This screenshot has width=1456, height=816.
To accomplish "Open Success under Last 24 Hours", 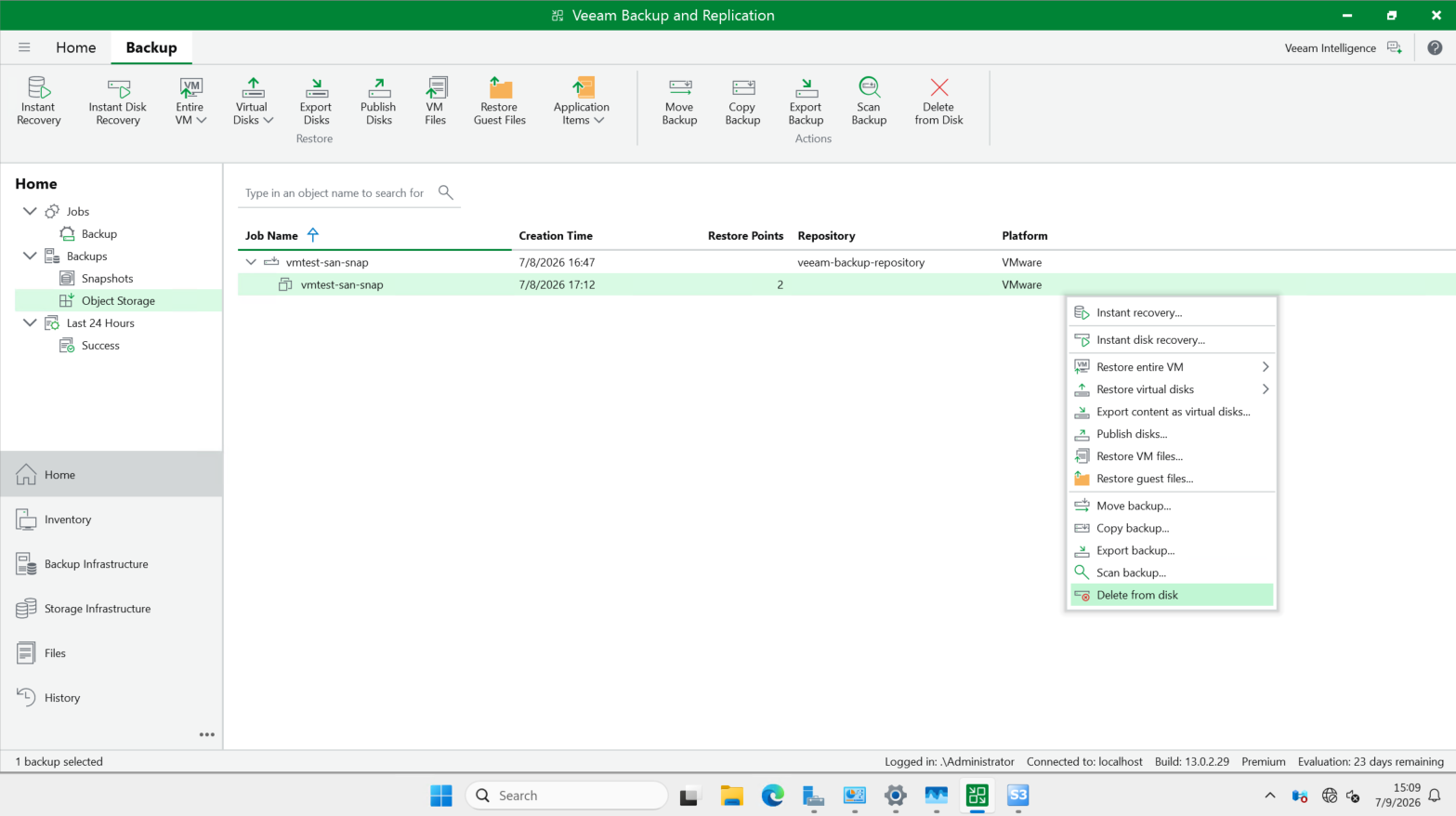I will (x=100, y=346).
